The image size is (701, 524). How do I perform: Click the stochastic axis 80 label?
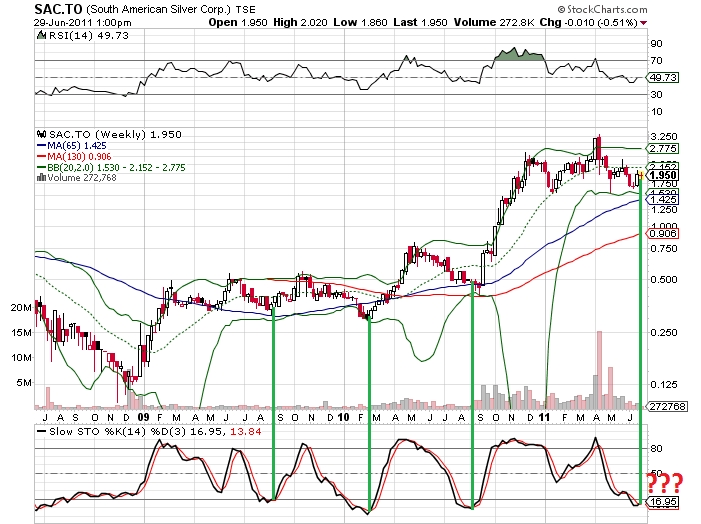[656, 448]
